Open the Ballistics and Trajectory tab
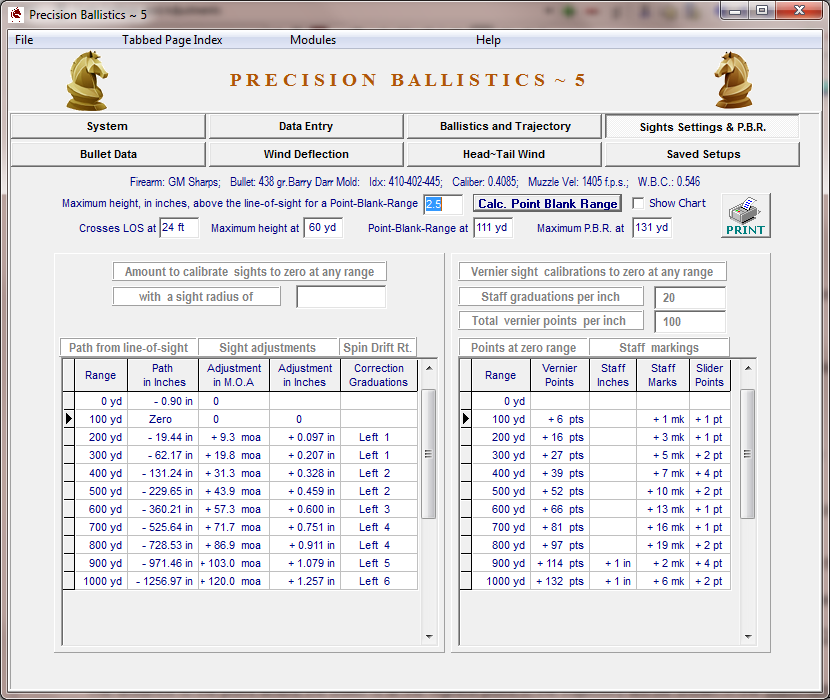This screenshot has height=700, width=830. 505,126
